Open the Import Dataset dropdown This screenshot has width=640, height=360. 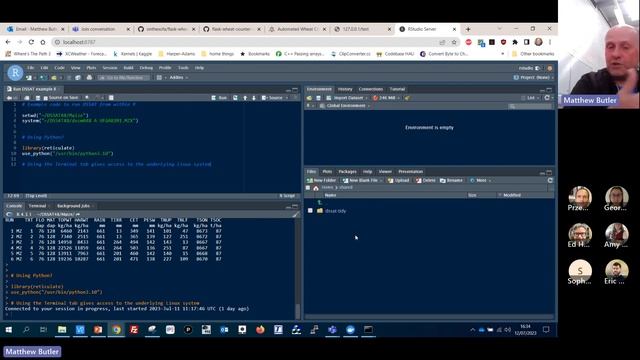[x=347, y=98]
